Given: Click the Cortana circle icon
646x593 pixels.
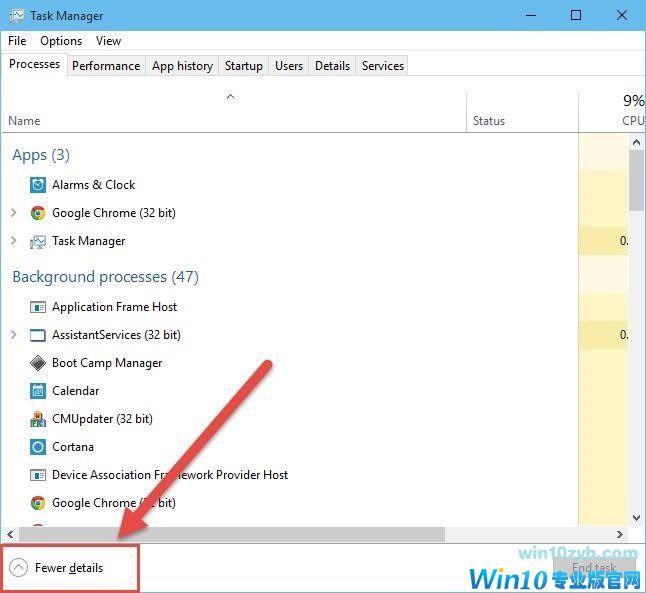Looking at the screenshot, I should 38,447.
